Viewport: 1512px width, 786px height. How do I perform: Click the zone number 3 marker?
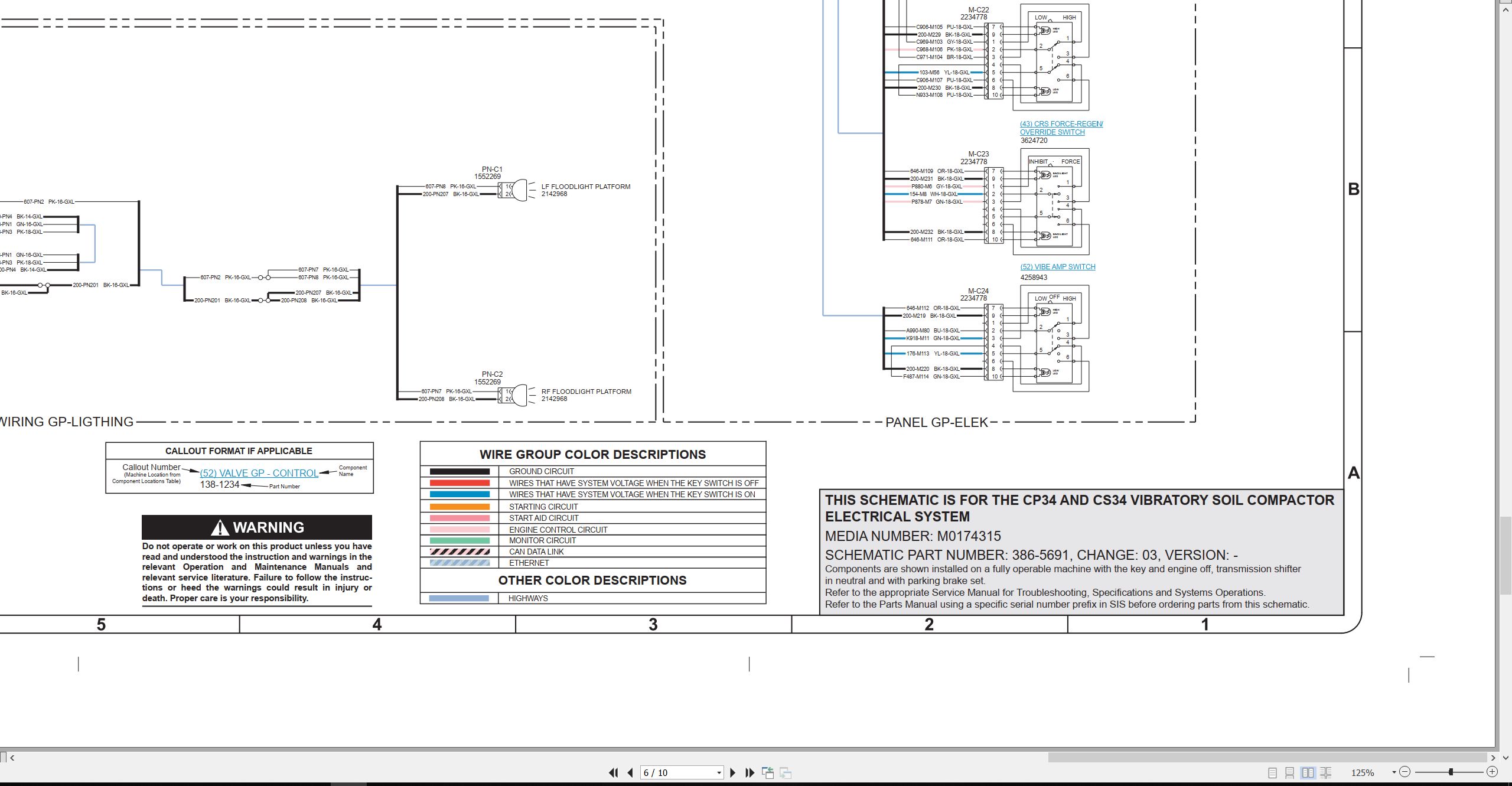(x=653, y=625)
